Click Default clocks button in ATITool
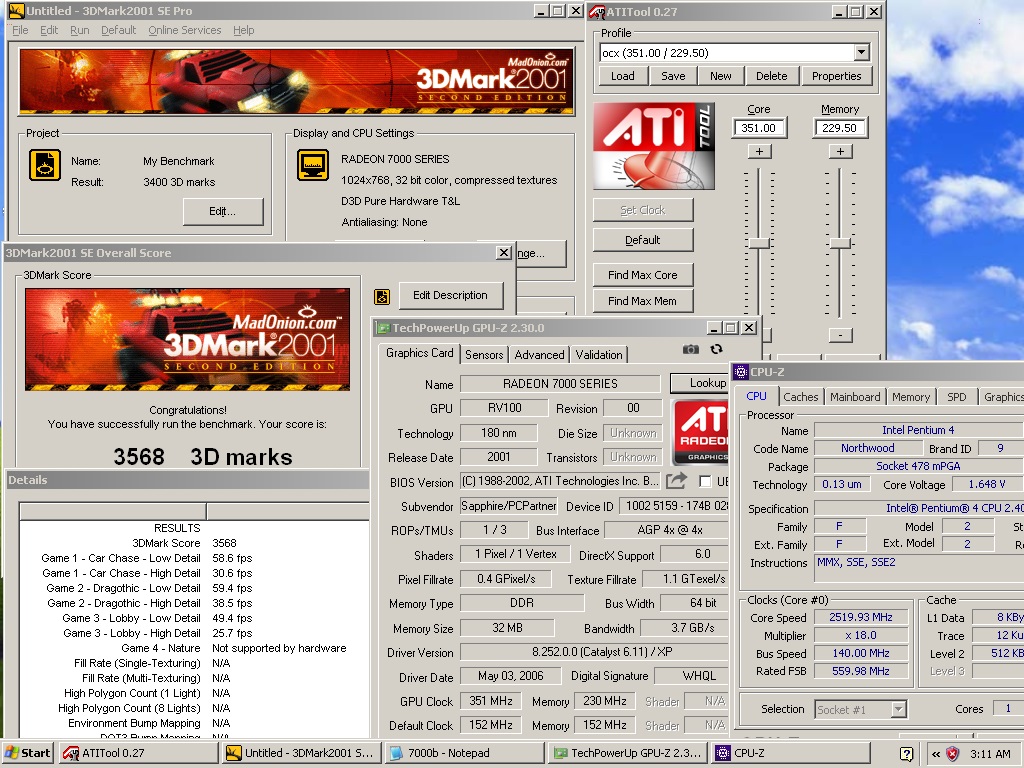1024x768 pixels. pos(643,240)
